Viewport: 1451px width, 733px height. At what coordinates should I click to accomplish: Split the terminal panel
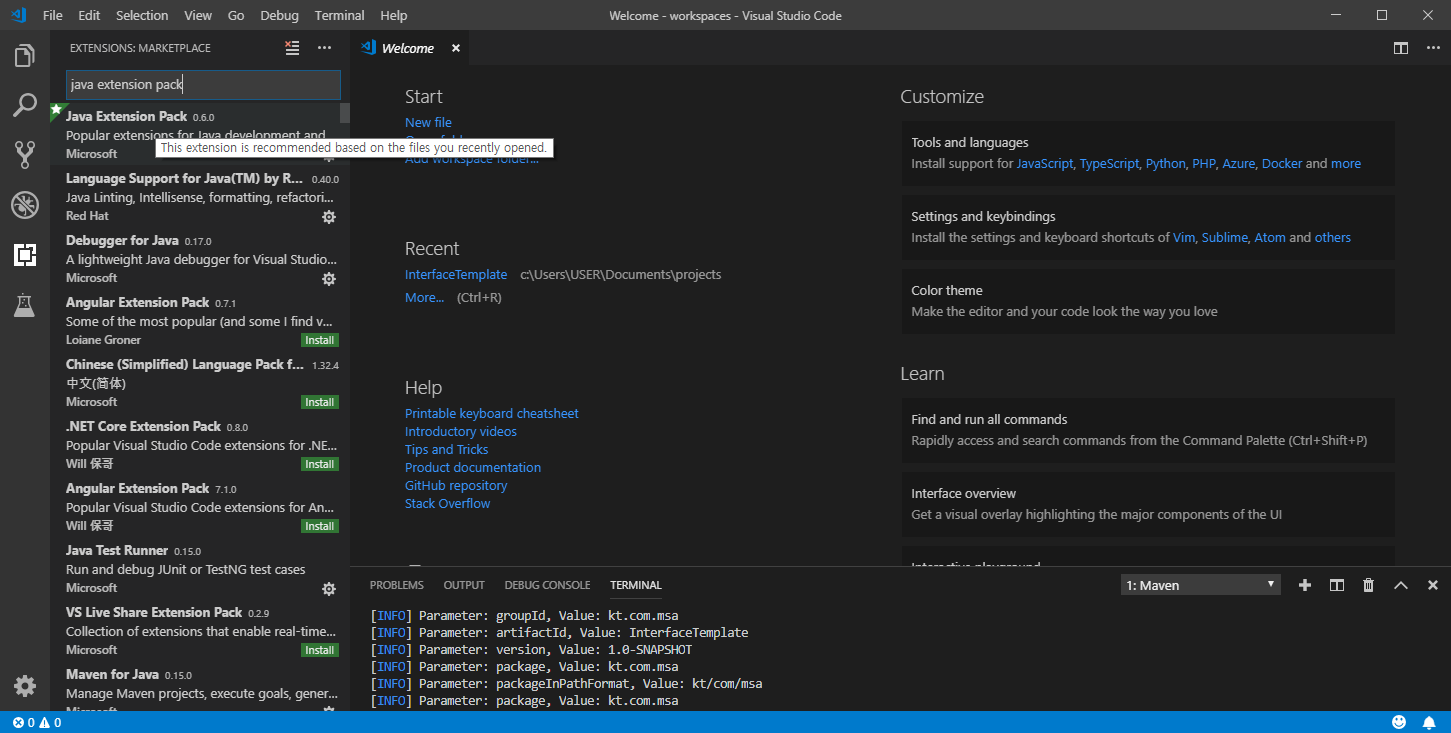coord(1336,585)
